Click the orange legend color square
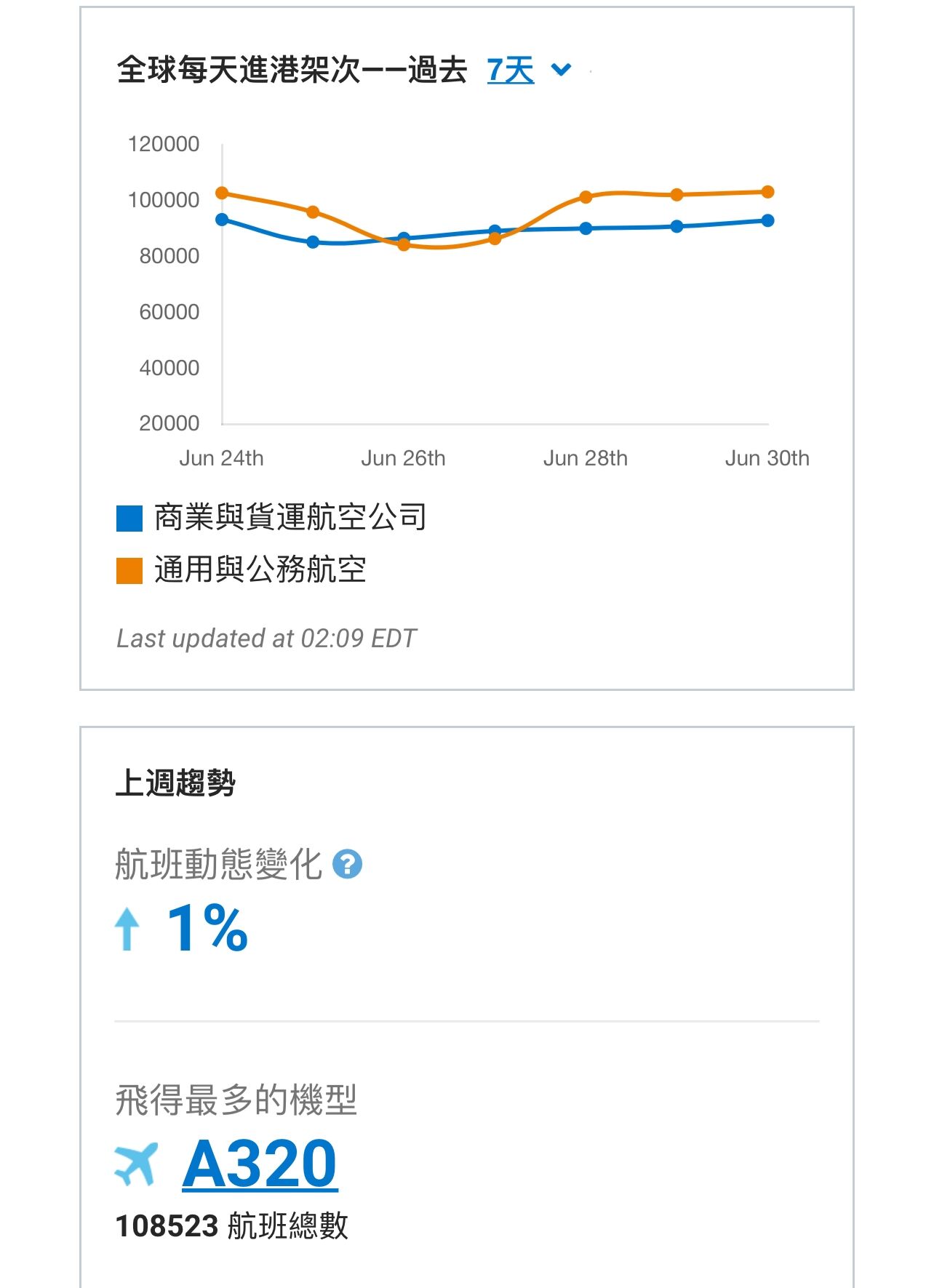 [x=129, y=571]
